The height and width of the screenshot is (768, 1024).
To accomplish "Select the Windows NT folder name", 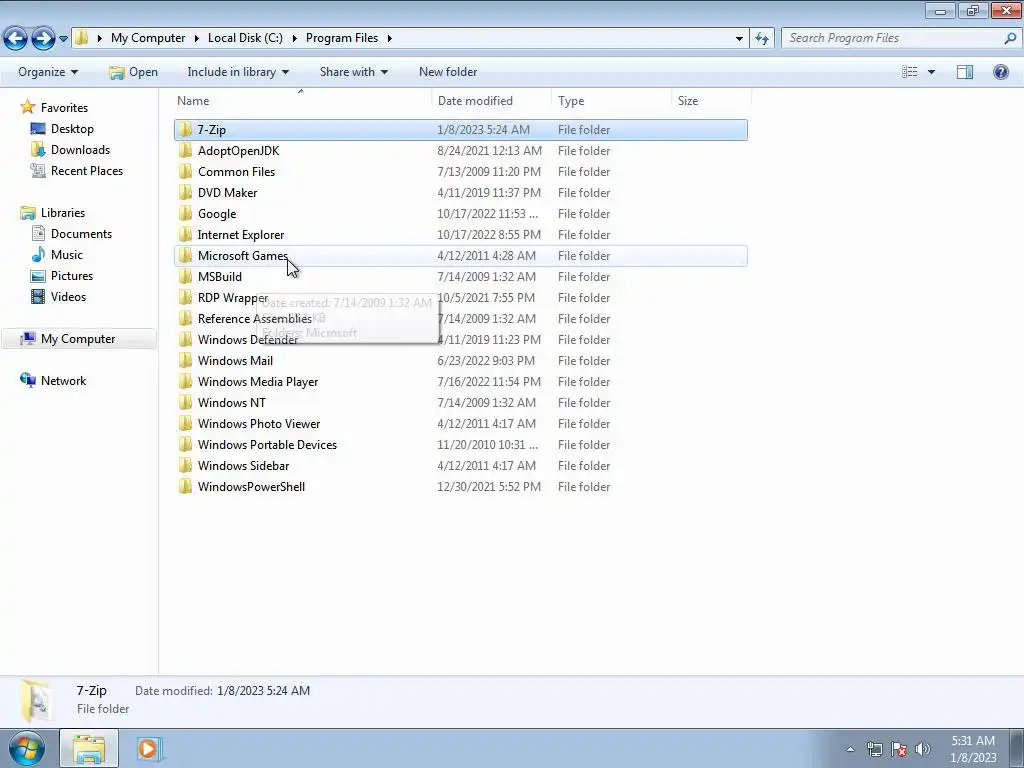I will [231, 402].
